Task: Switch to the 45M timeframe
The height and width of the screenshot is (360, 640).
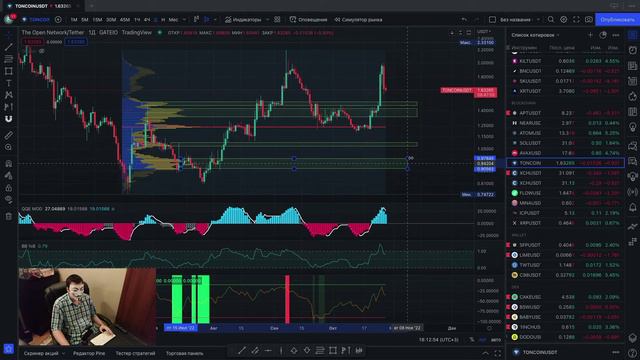Action: tap(124, 20)
